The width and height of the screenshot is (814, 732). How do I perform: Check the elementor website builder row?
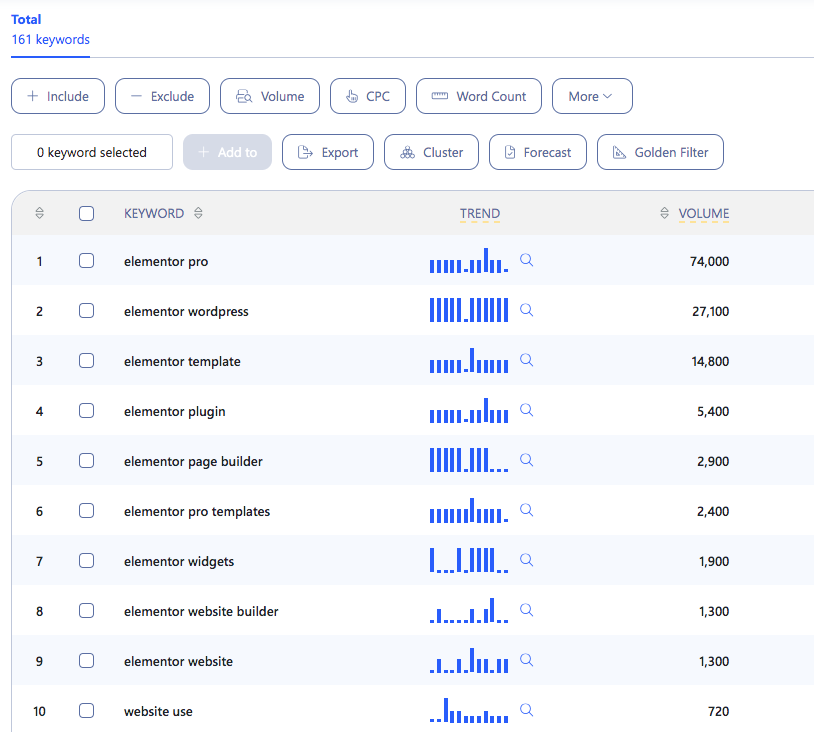(87, 611)
